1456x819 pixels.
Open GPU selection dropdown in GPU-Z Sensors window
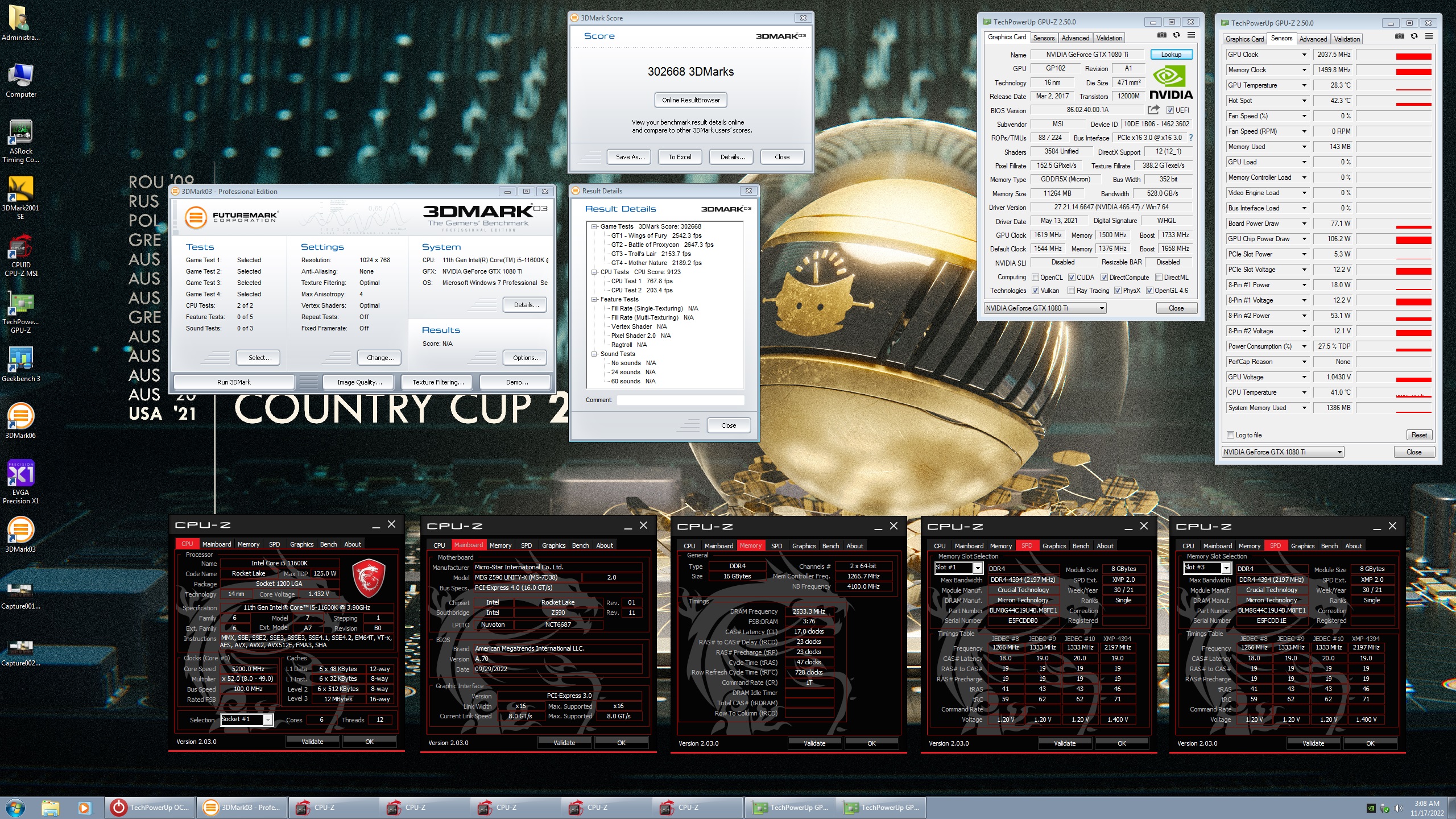[1283, 452]
